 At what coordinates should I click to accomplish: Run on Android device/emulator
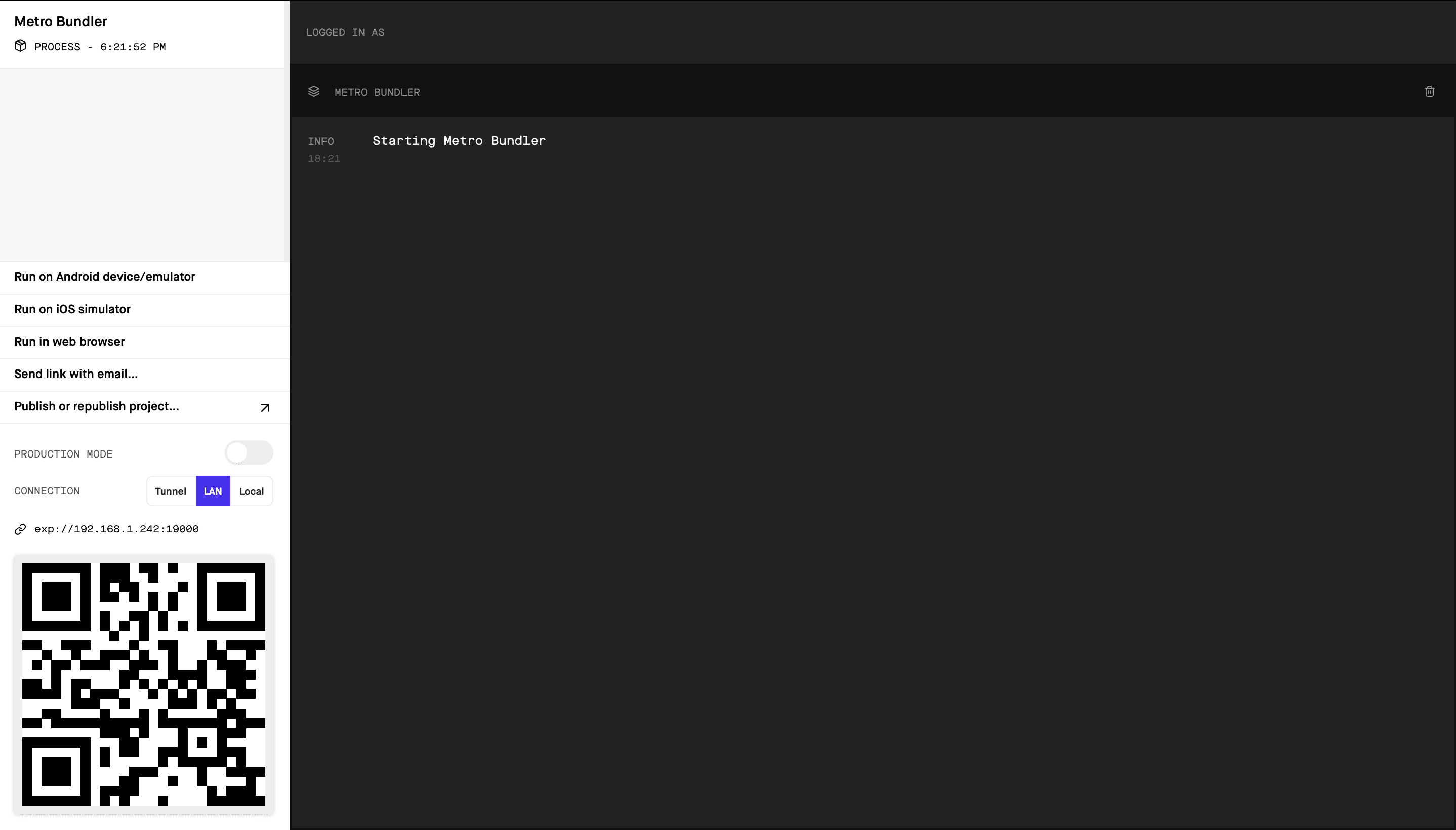[104, 277]
